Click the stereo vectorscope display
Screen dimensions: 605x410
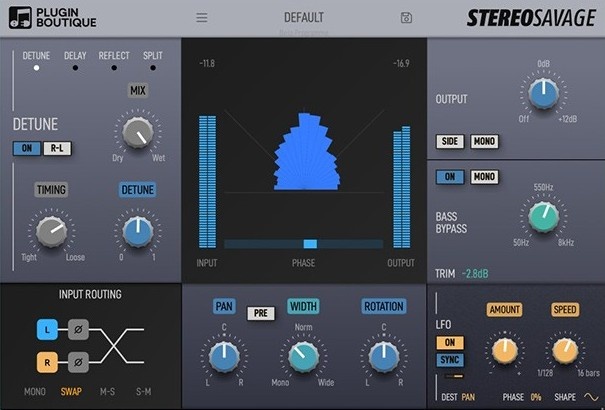click(304, 152)
